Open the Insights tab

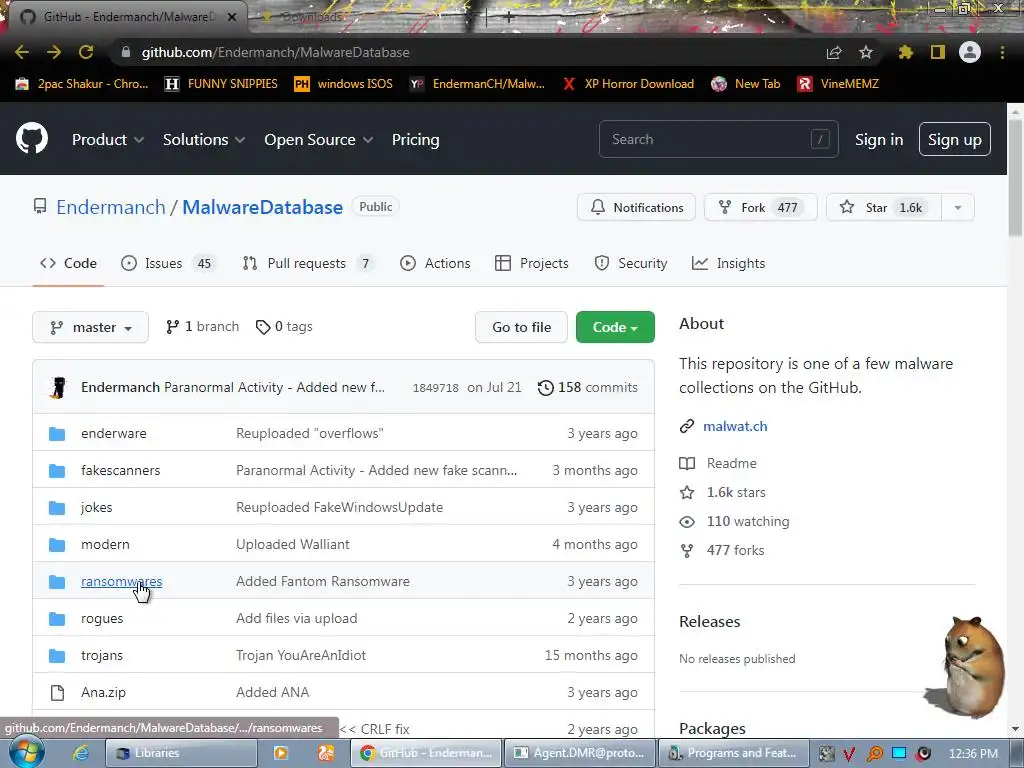(x=728, y=263)
